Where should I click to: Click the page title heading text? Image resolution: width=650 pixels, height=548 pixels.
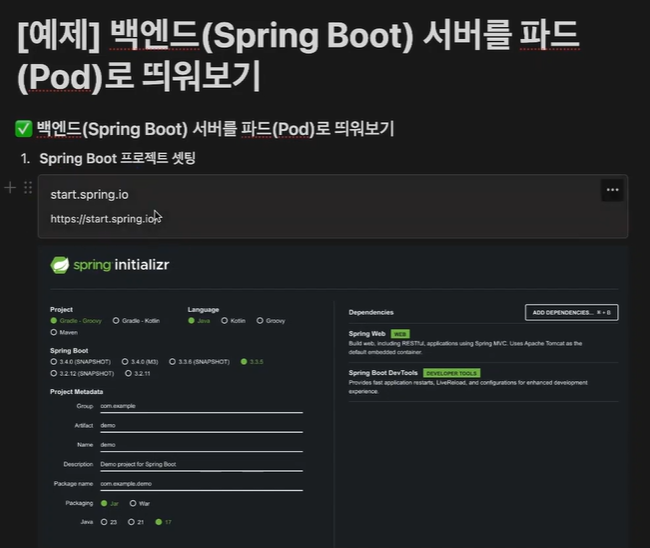(x=298, y=55)
